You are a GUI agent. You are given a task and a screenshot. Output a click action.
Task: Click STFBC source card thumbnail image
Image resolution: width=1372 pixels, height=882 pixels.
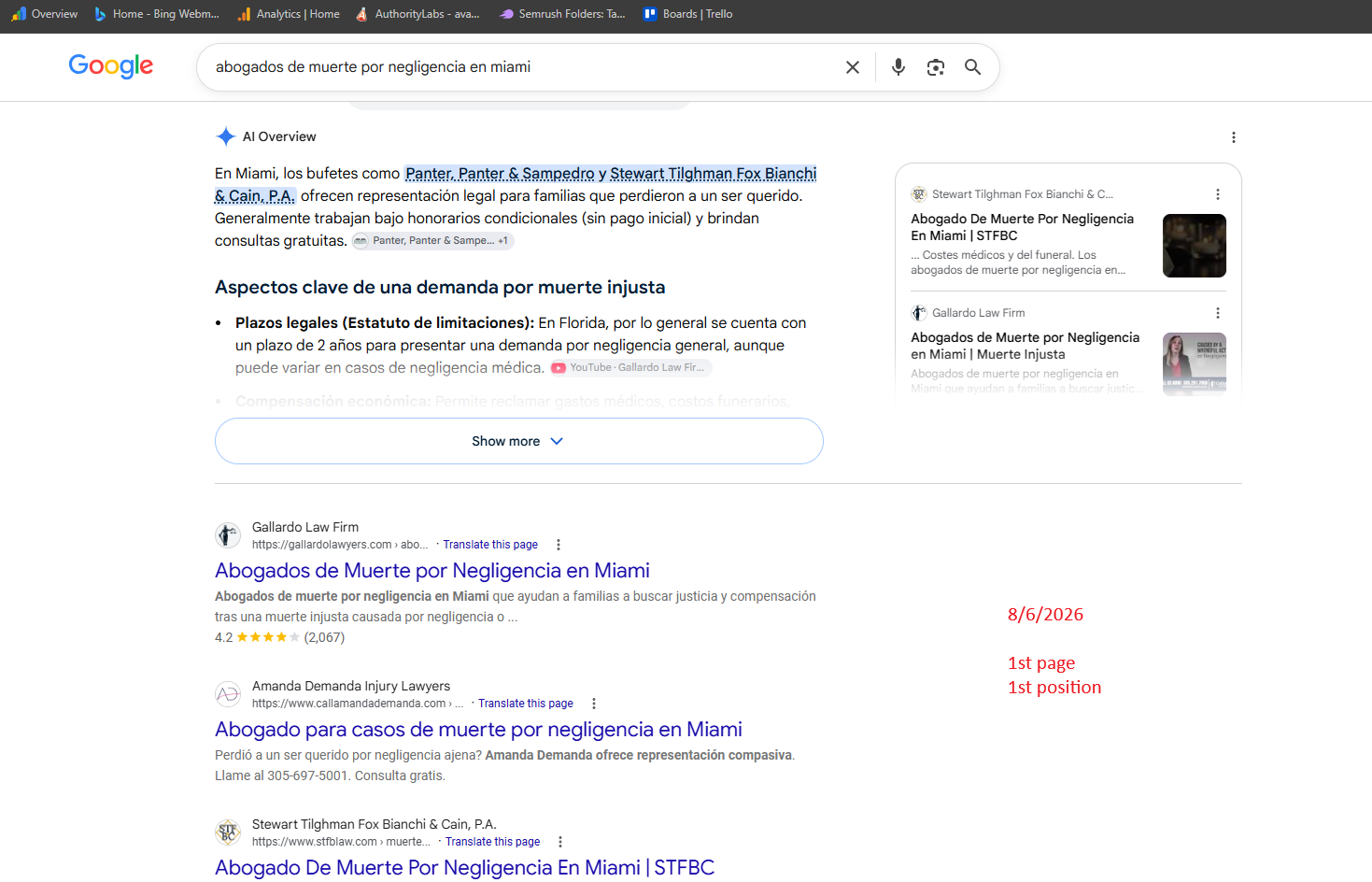click(x=1195, y=246)
